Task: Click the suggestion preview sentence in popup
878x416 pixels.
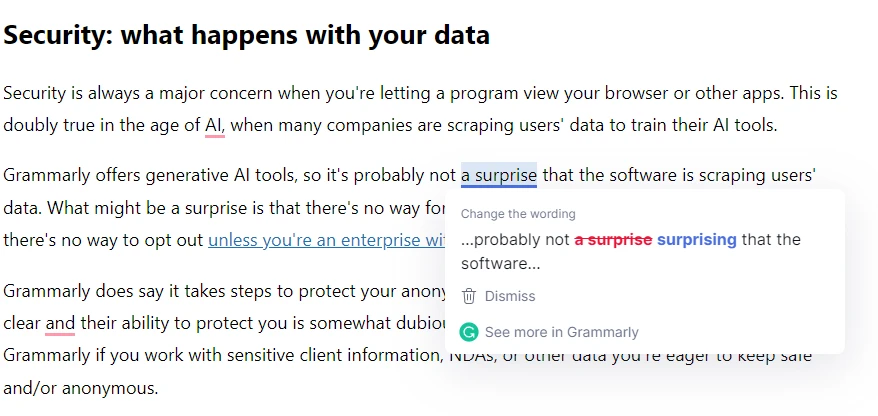Action: tap(631, 251)
